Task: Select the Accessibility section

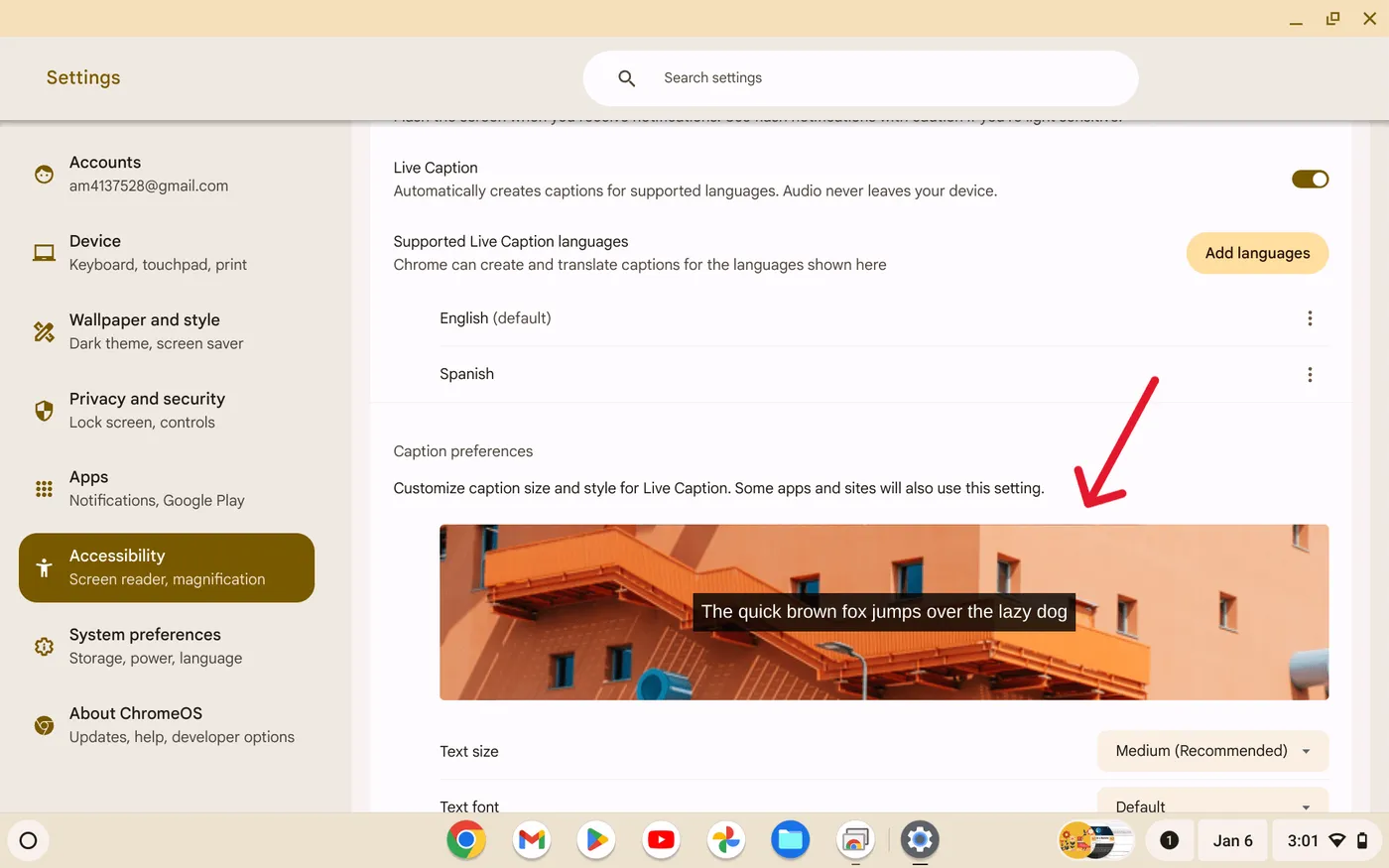Action: 167,567
